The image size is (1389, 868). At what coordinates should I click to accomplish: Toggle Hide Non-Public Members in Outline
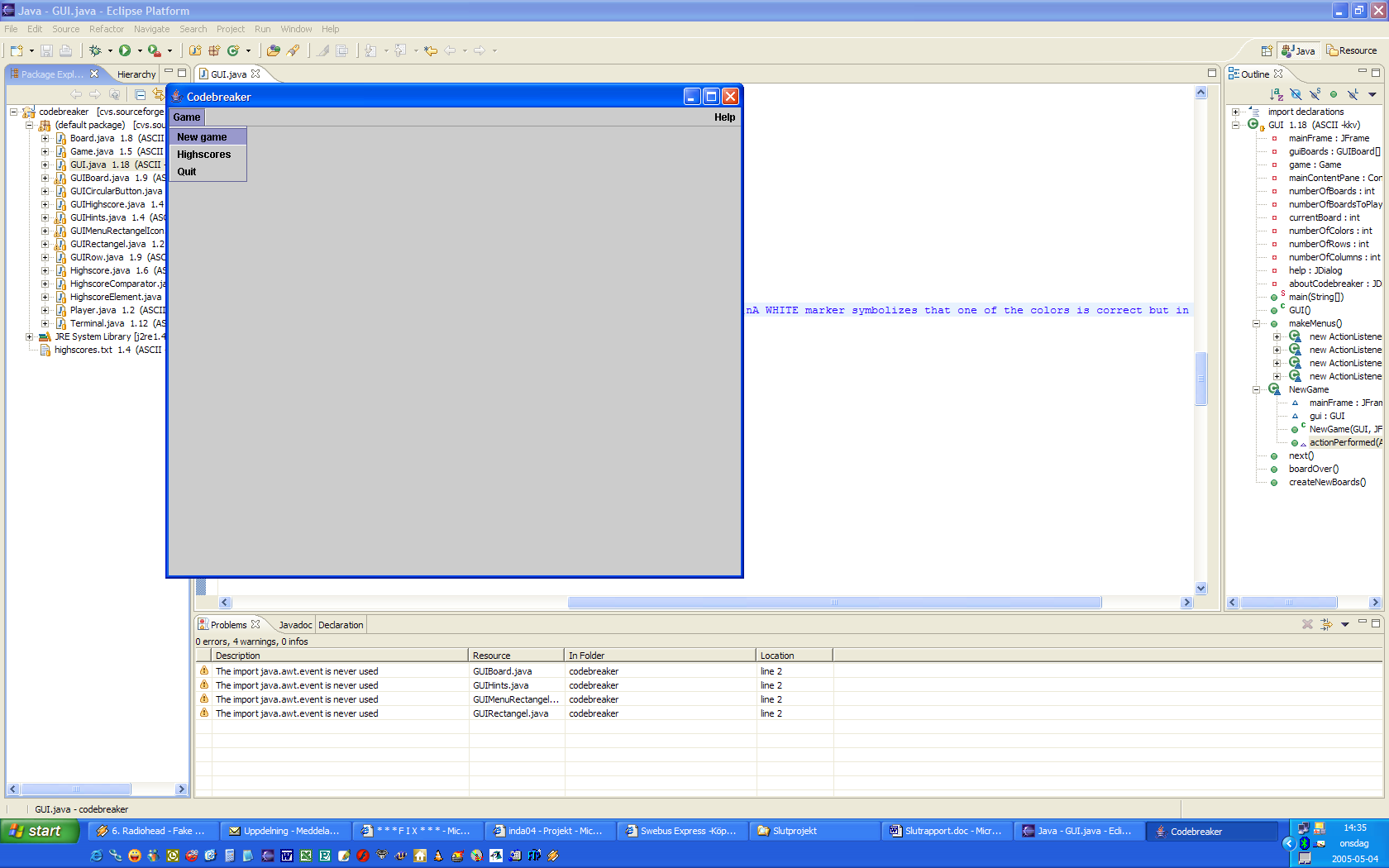[1334, 94]
